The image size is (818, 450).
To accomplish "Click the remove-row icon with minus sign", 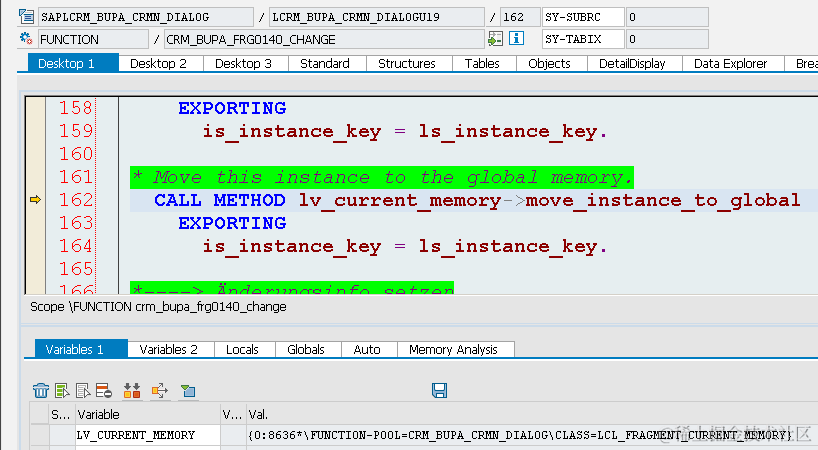I will [104, 390].
